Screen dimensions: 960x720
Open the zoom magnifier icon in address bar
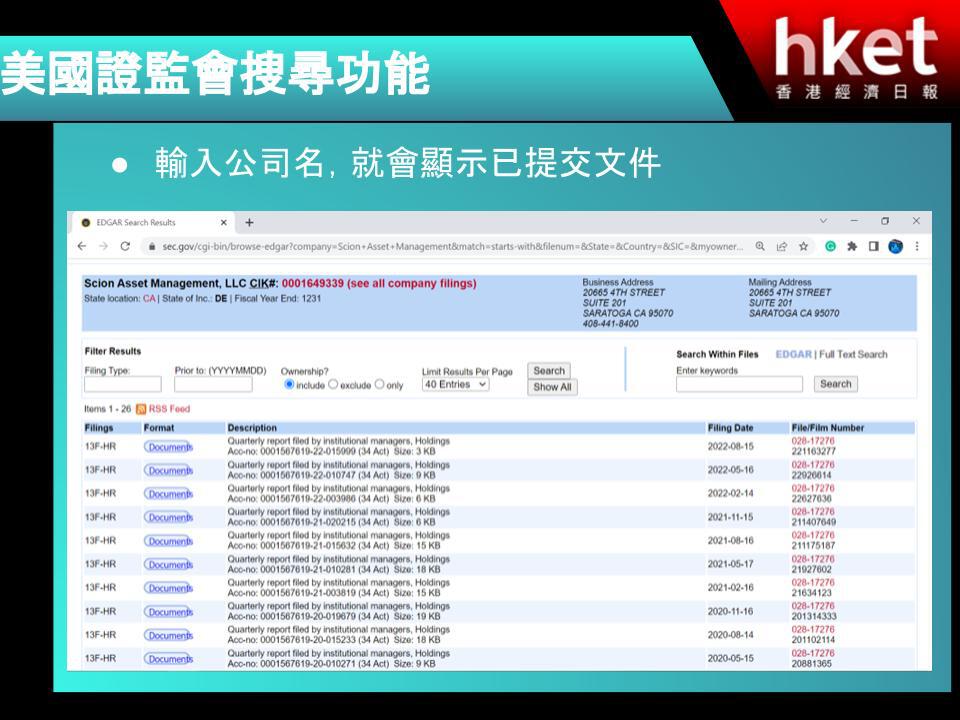pyautogui.click(x=760, y=246)
